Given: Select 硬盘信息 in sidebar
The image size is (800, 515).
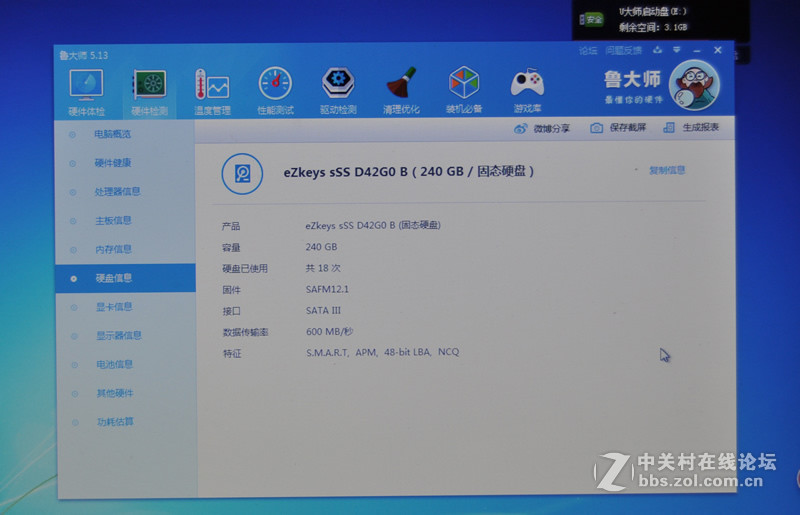Looking at the screenshot, I should click(126, 278).
